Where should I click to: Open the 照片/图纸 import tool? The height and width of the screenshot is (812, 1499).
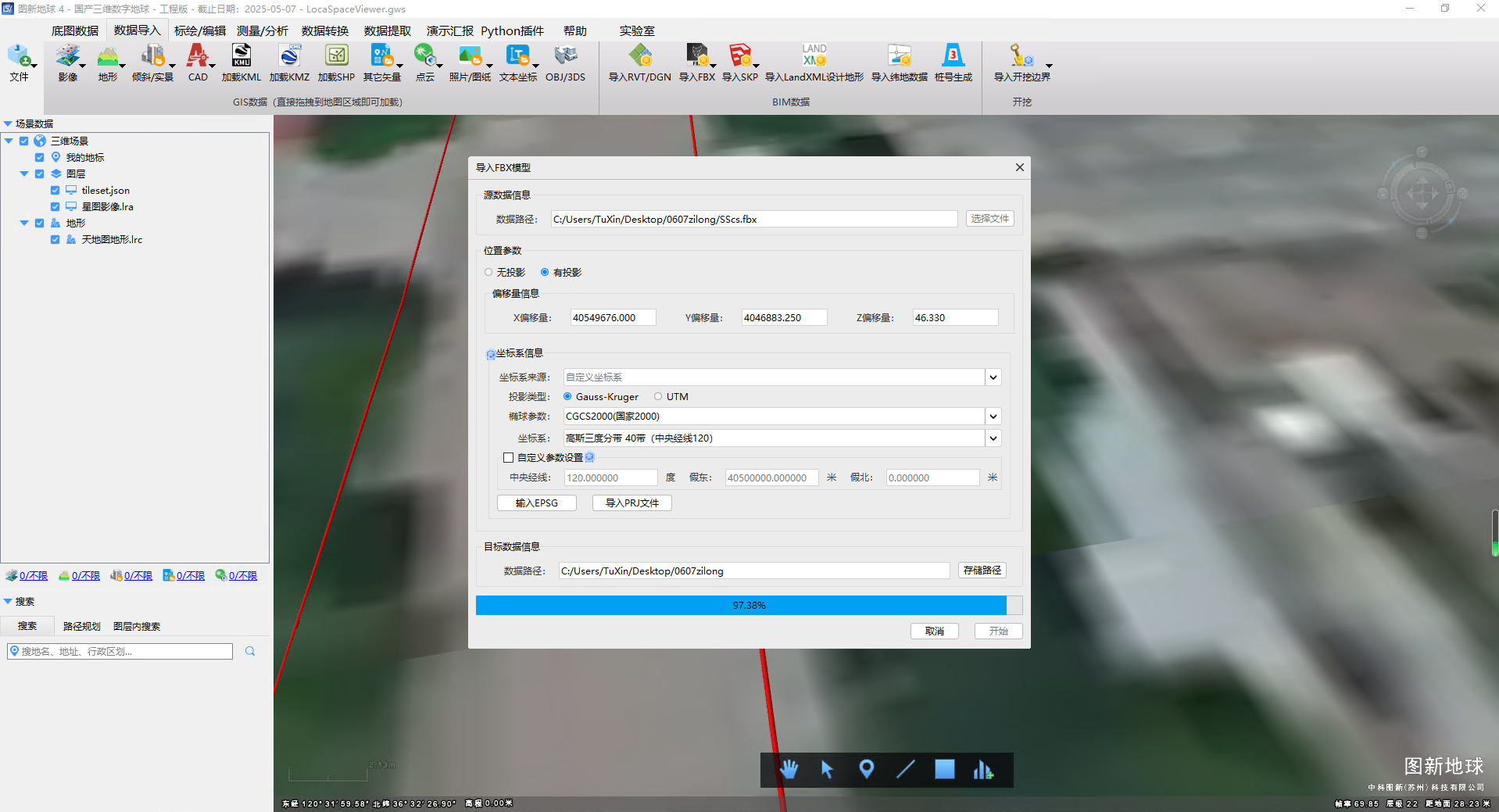tap(470, 63)
